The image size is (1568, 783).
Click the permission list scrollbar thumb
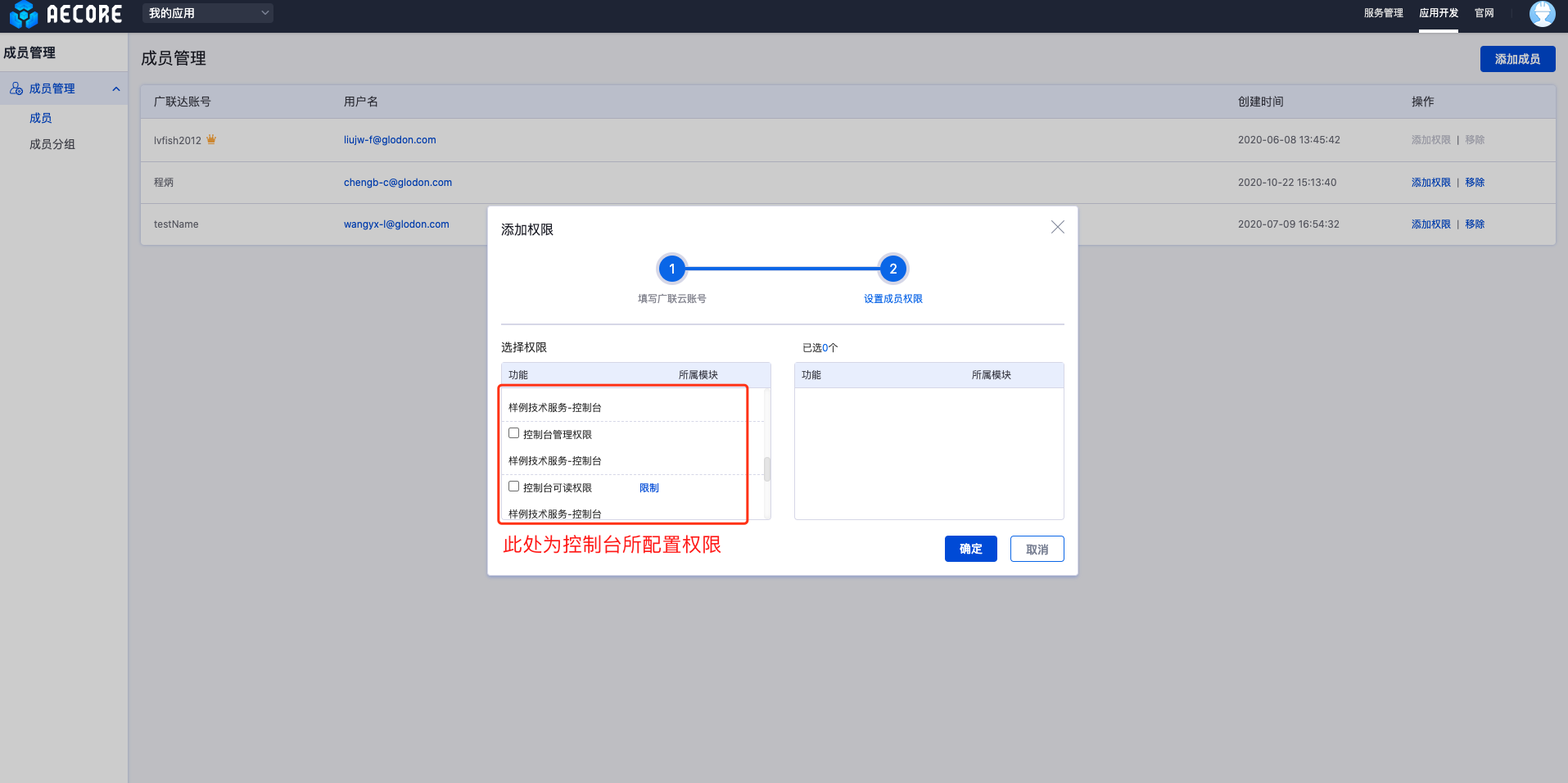point(767,468)
